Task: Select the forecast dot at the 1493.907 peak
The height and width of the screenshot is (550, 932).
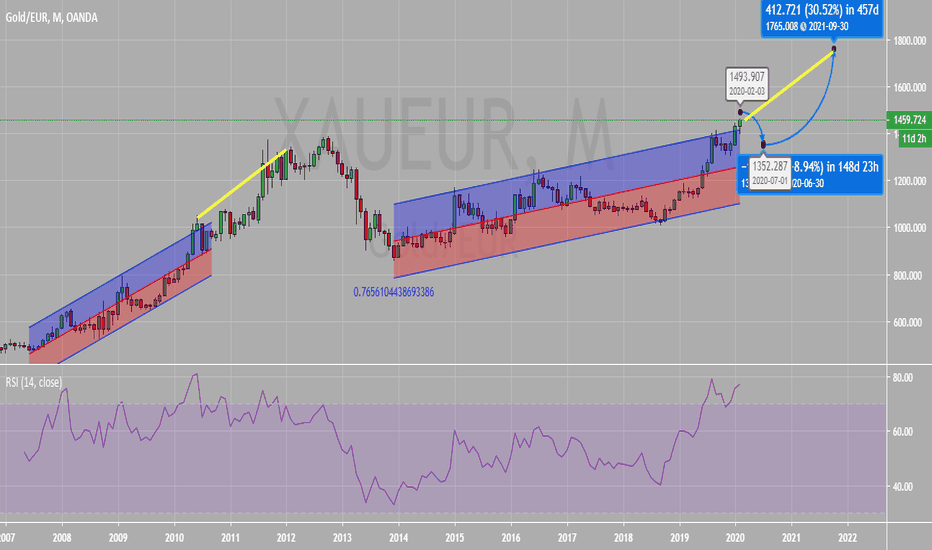Action: [740, 112]
